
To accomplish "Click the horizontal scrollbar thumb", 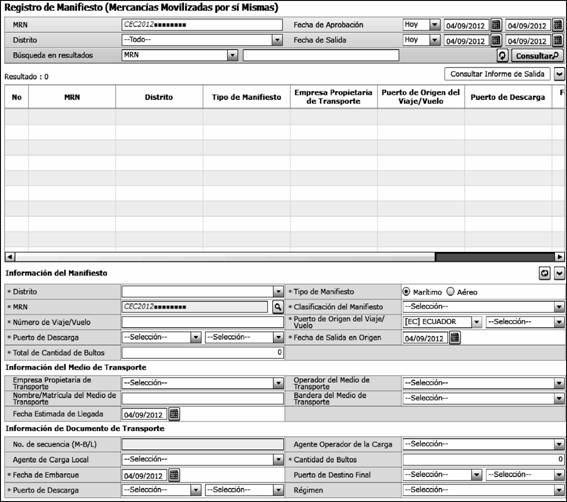I will click(x=495, y=257).
